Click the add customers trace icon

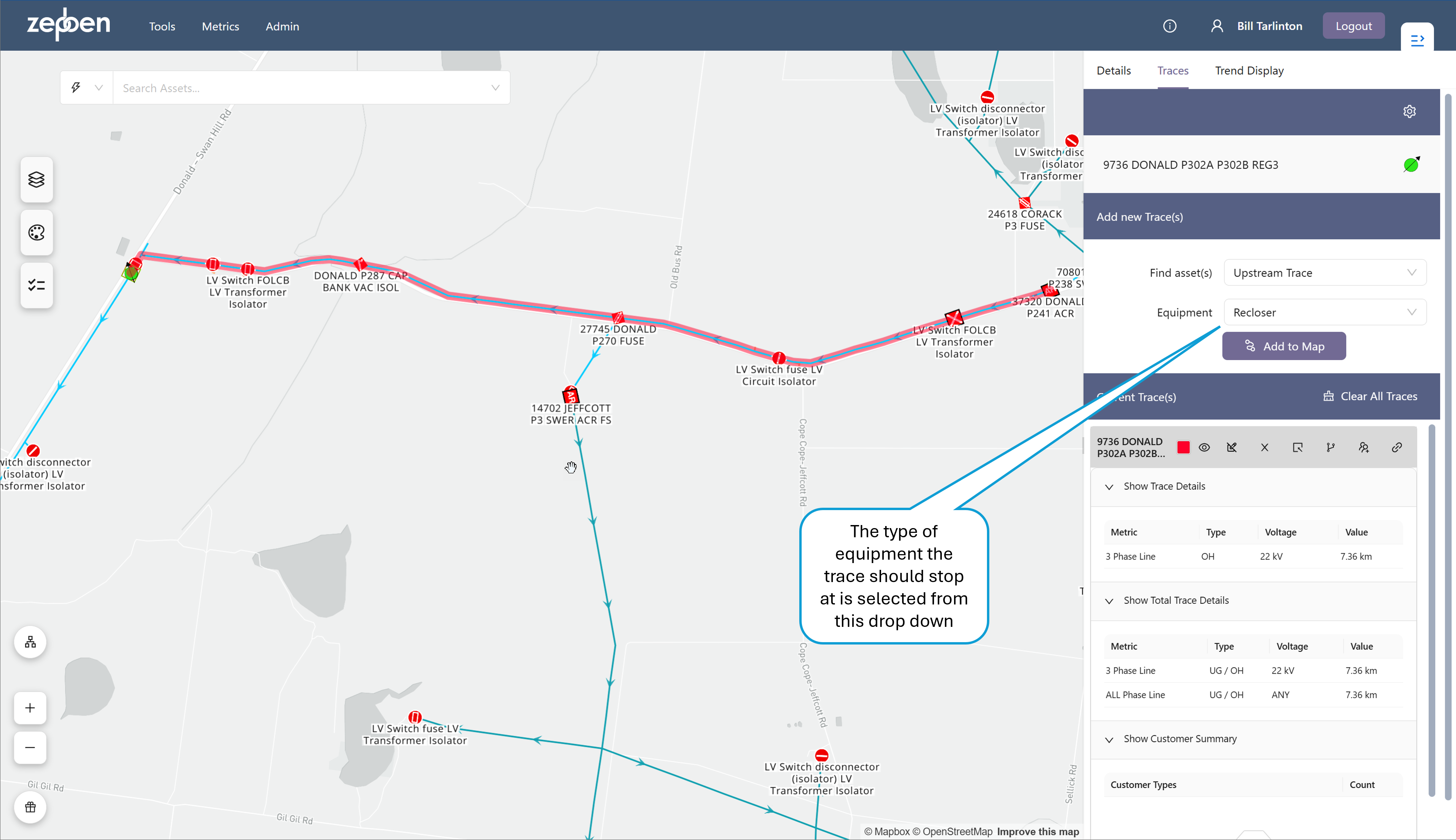click(1364, 447)
